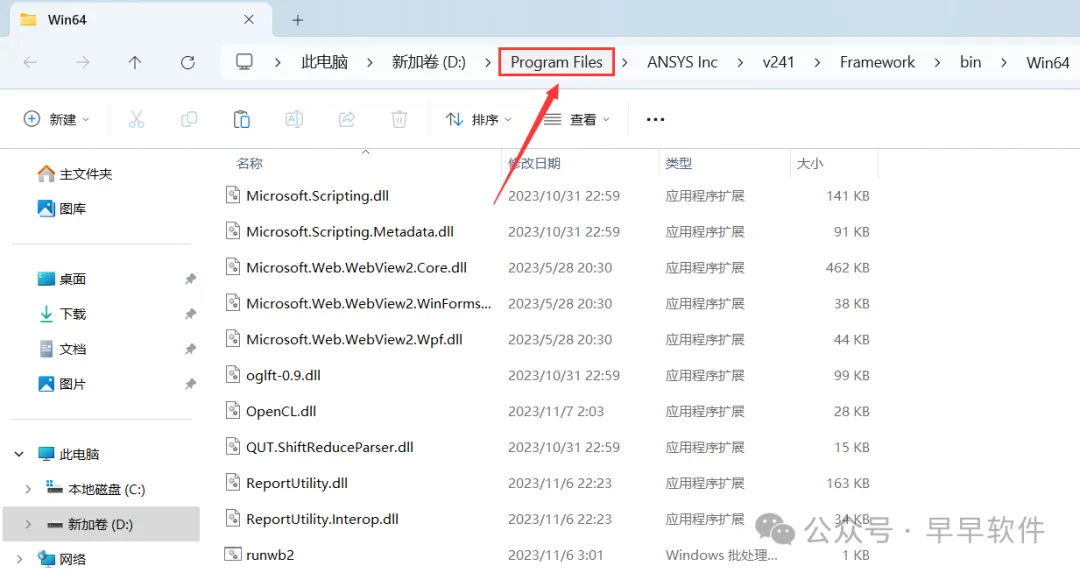
Task: Navigate to Program Files breadcrumb
Action: [557, 62]
